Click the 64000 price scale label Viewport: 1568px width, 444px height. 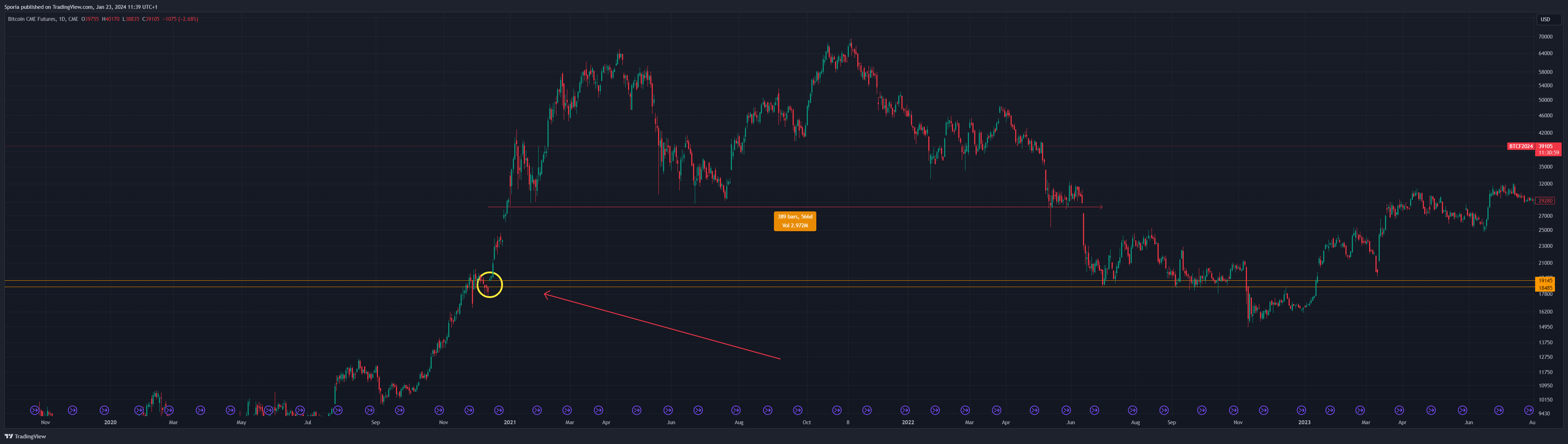(x=1545, y=54)
